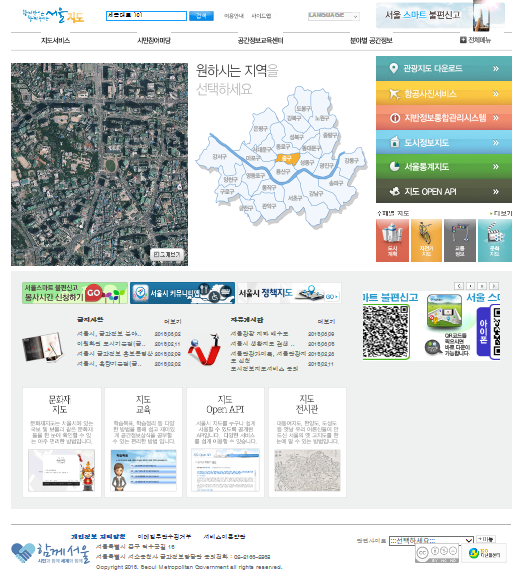Click the blue 검색 search button
The image size is (522, 580).
(x=201, y=16)
